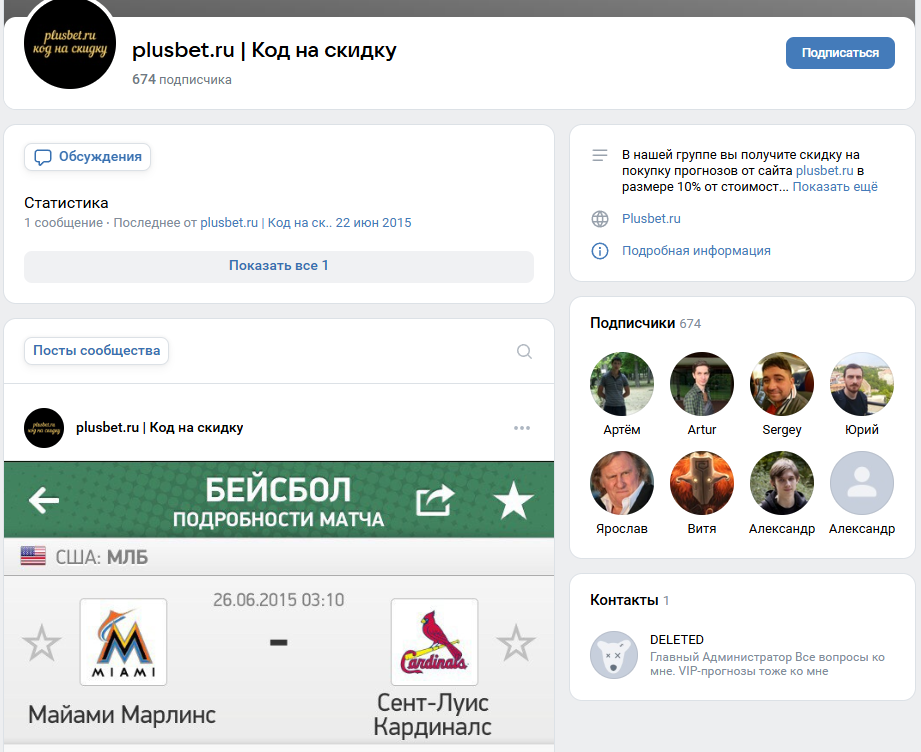Click the search magnifier icon in posts
921x752 pixels.
(x=524, y=351)
